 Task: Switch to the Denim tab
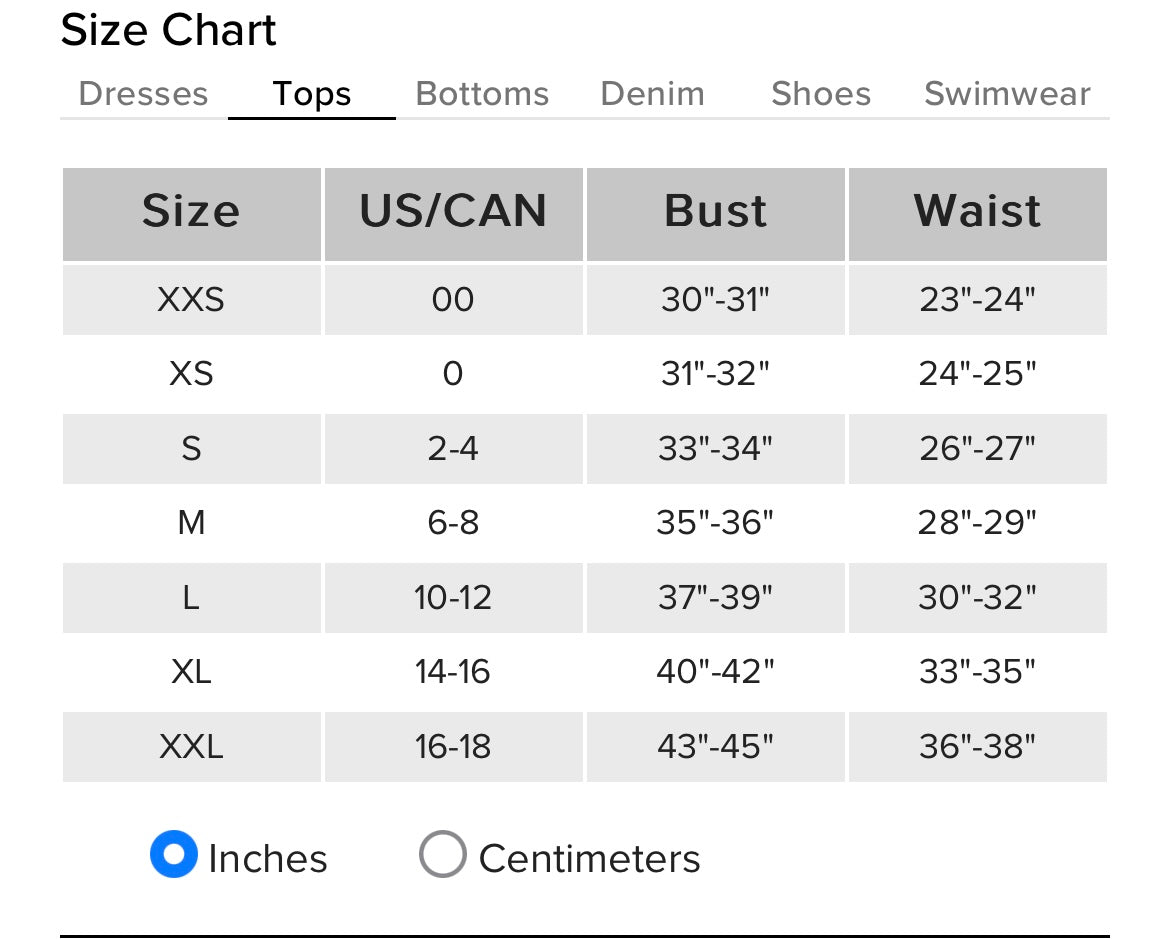pos(652,94)
